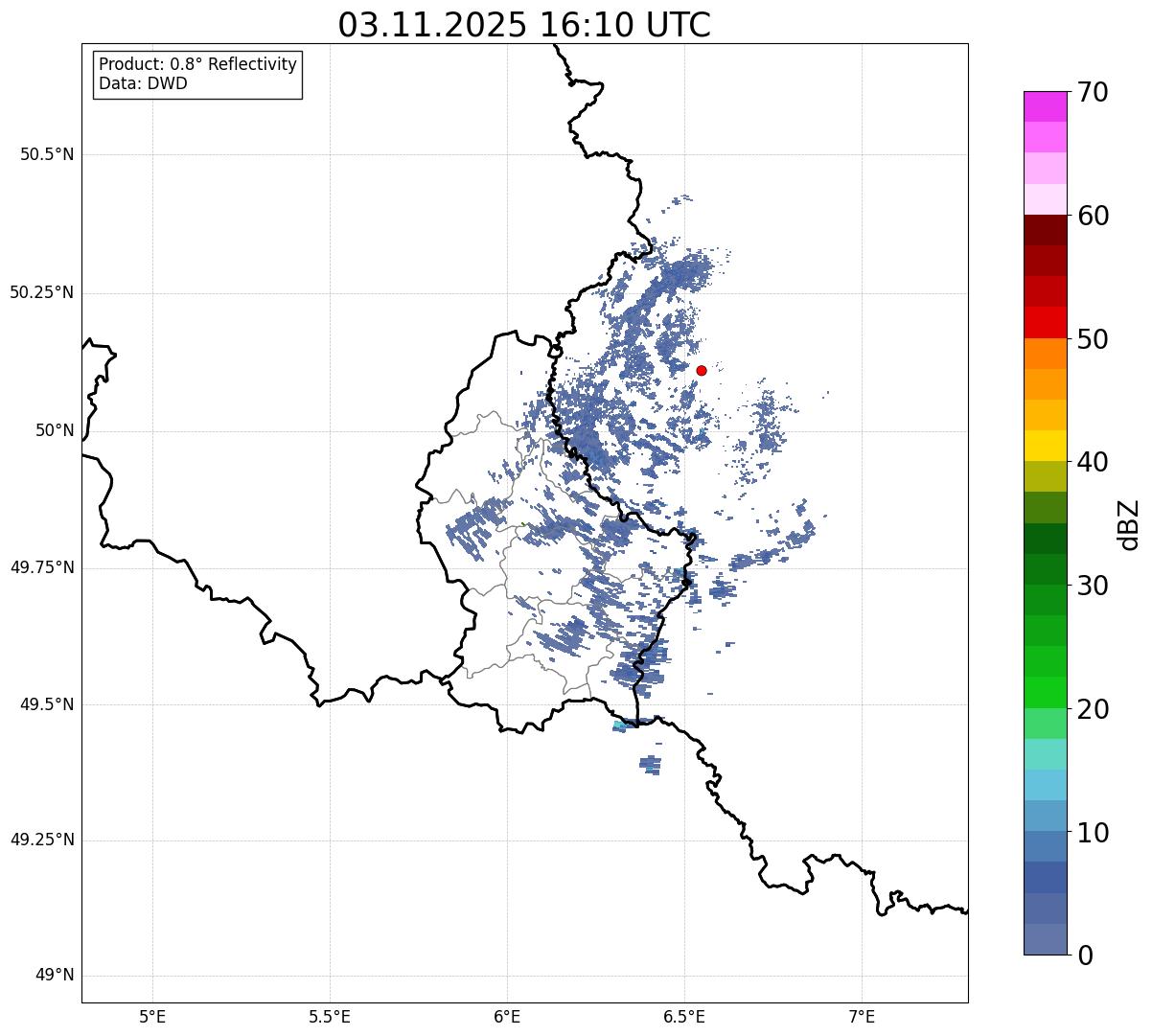
Task: Click the Data: DWD label
Action: (143, 83)
